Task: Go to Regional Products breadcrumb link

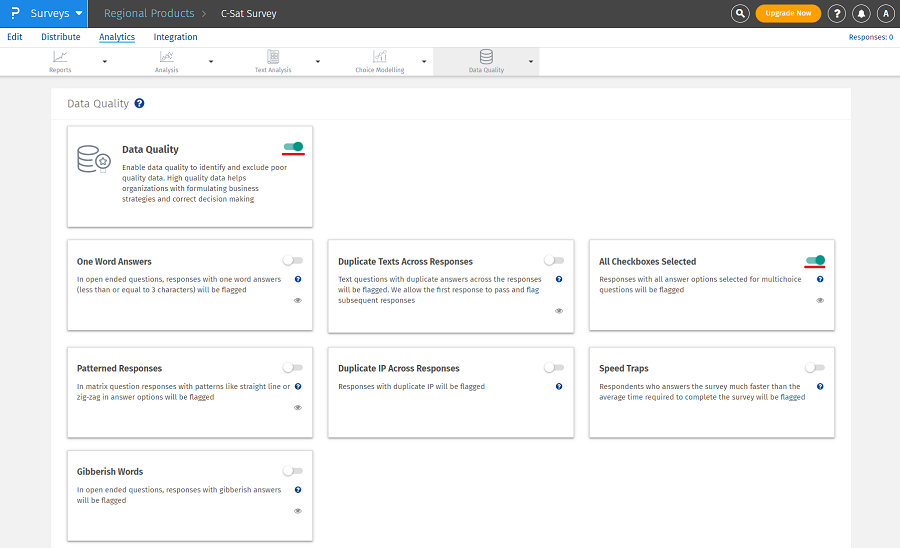Action: click(147, 14)
